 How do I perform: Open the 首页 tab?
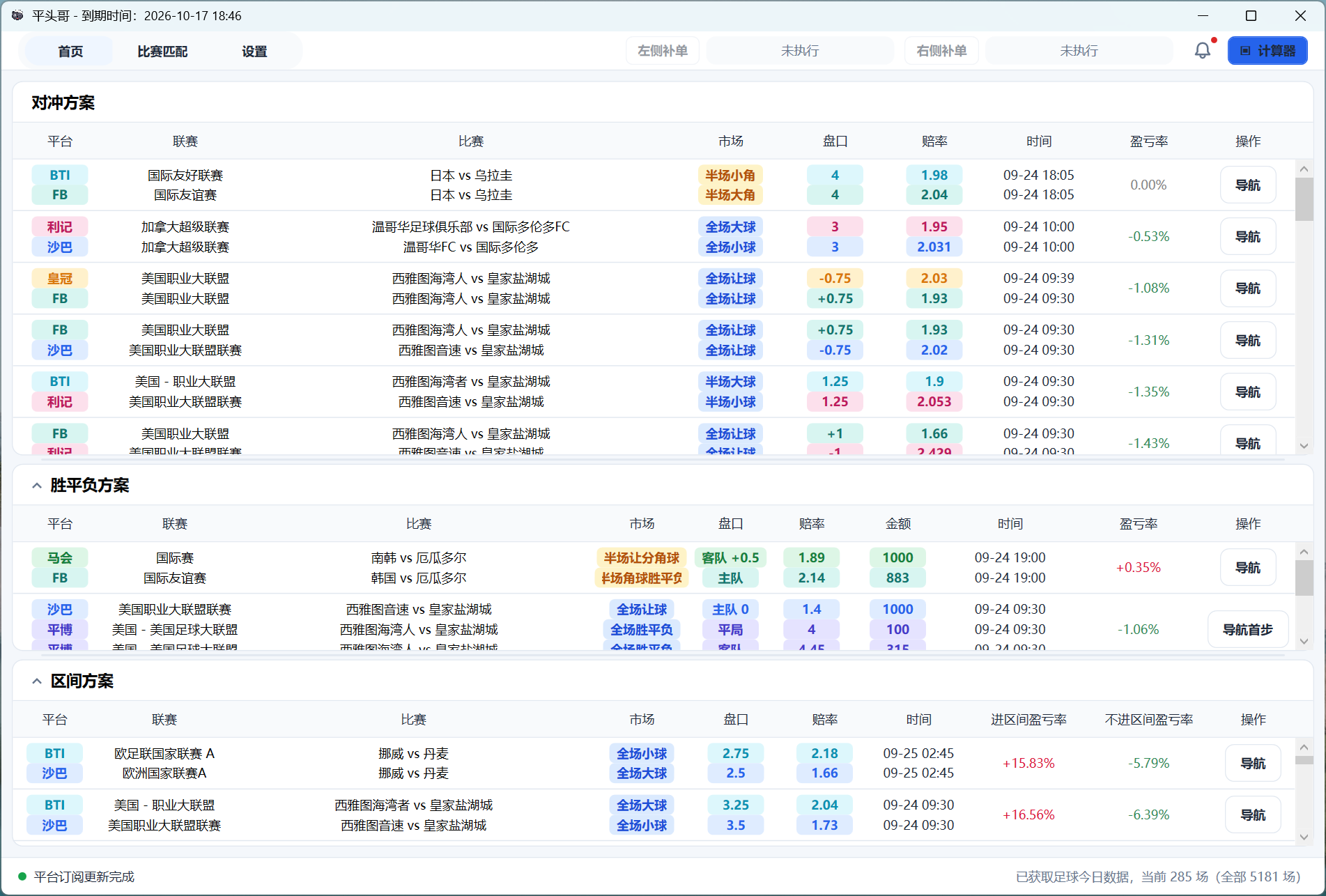click(x=70, y=51)
